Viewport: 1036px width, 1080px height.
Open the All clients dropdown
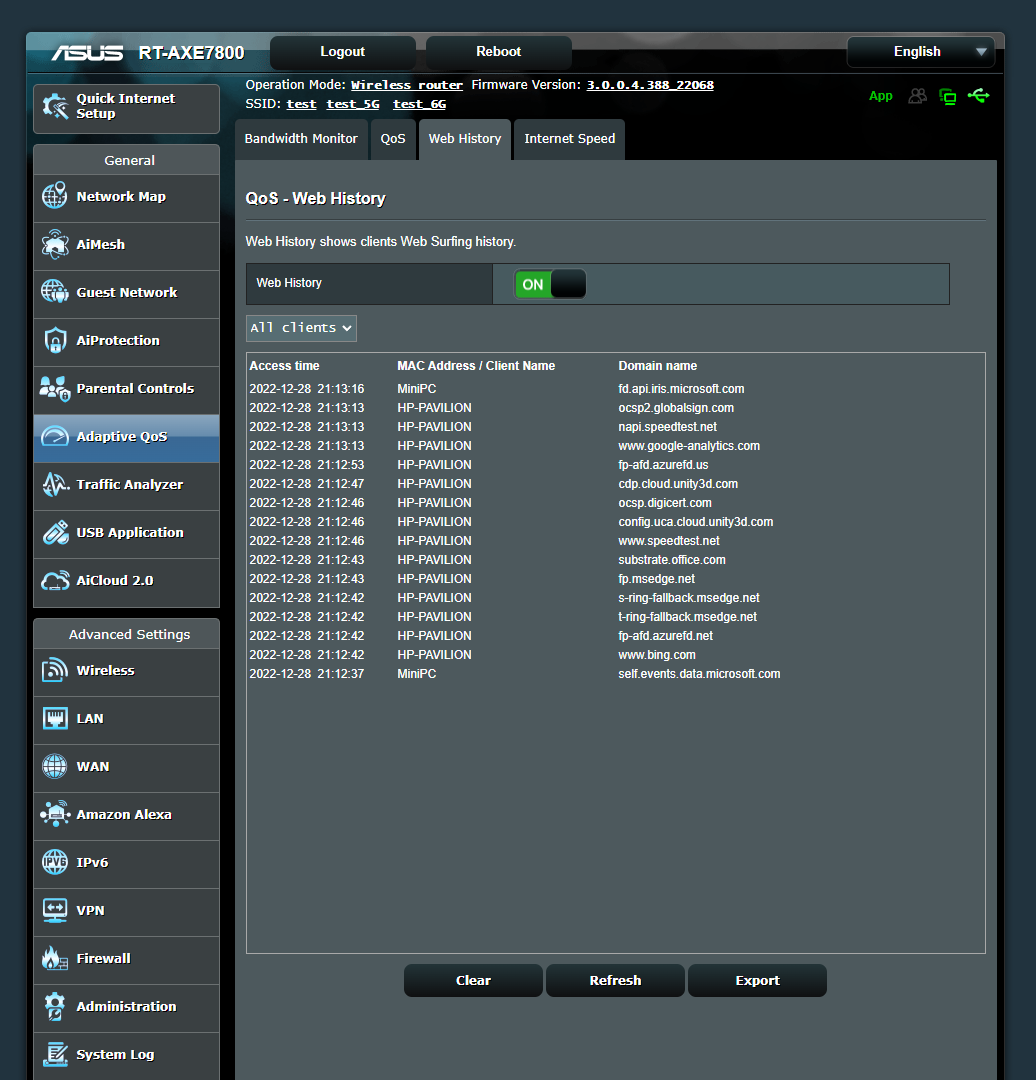click(302, 328)
